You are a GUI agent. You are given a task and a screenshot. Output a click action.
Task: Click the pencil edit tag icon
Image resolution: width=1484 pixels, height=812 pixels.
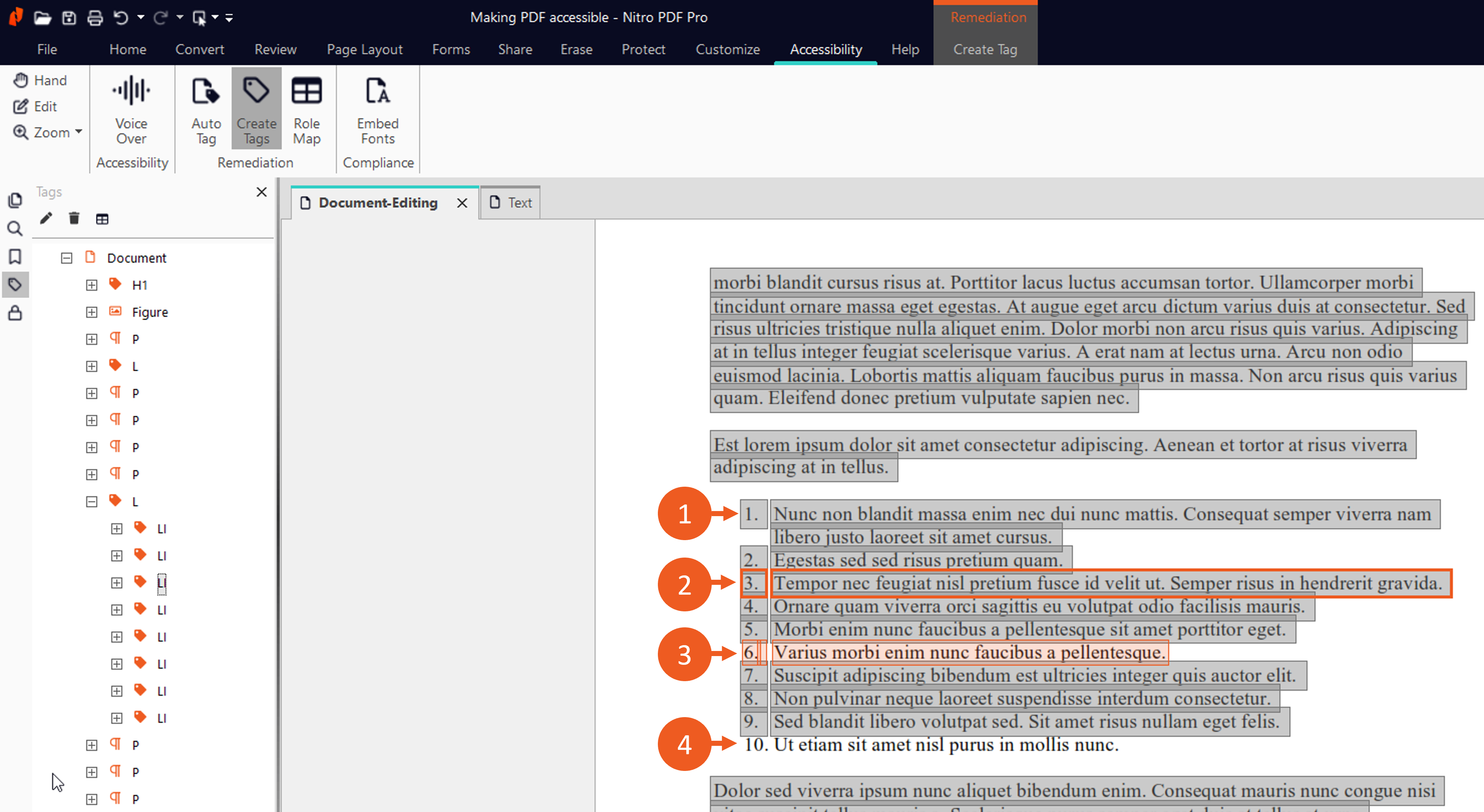(x=46, y=218)
